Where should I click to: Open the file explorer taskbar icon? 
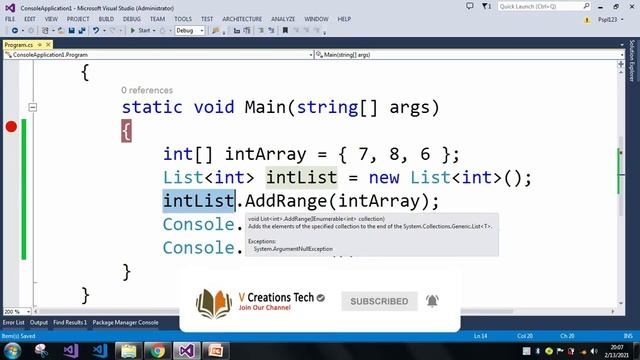(x=128, y=351)
